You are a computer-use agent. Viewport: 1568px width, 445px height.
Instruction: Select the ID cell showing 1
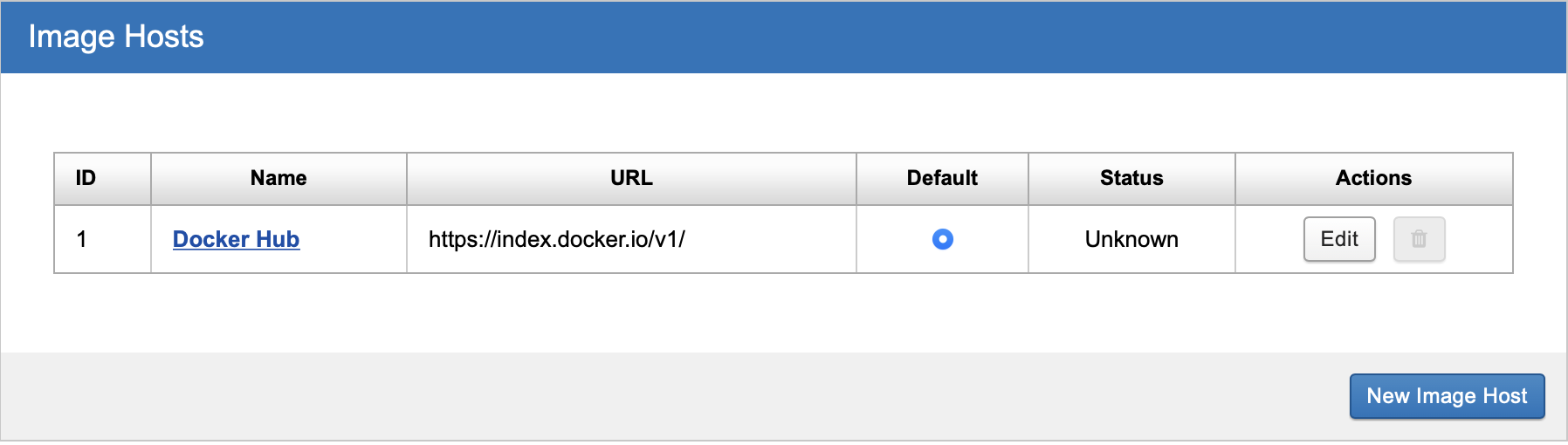(x=82, y=239)
